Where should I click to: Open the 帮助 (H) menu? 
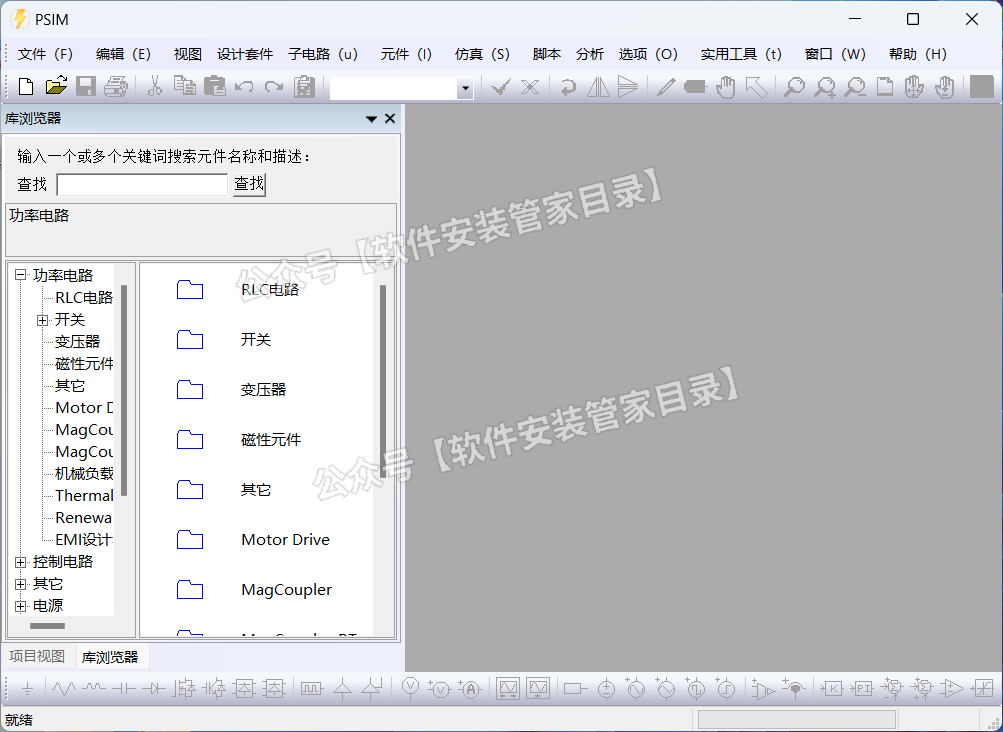tap(918, 54)
